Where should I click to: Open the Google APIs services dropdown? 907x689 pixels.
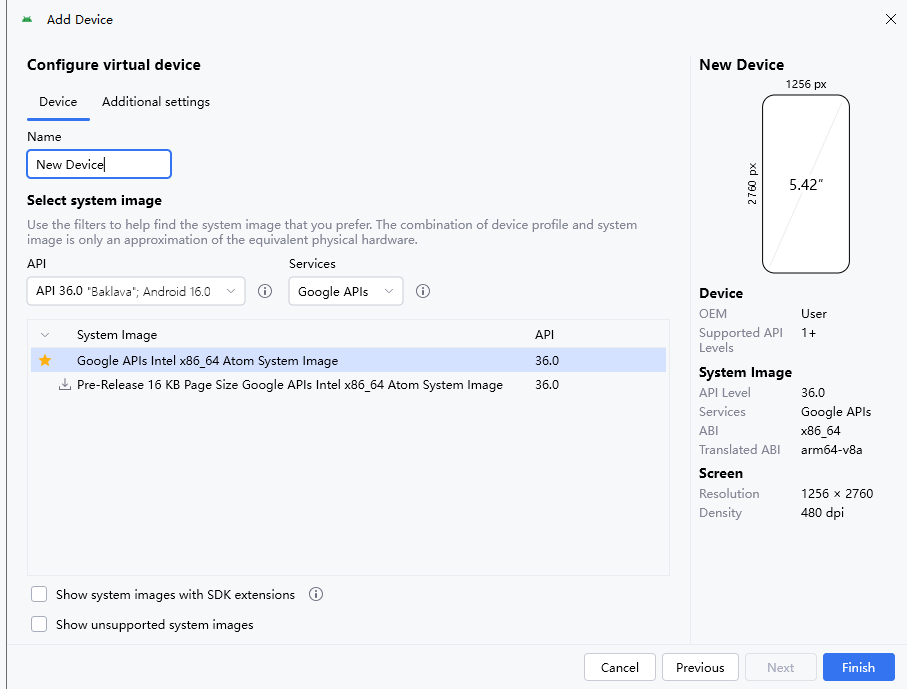tap(346, 291)
